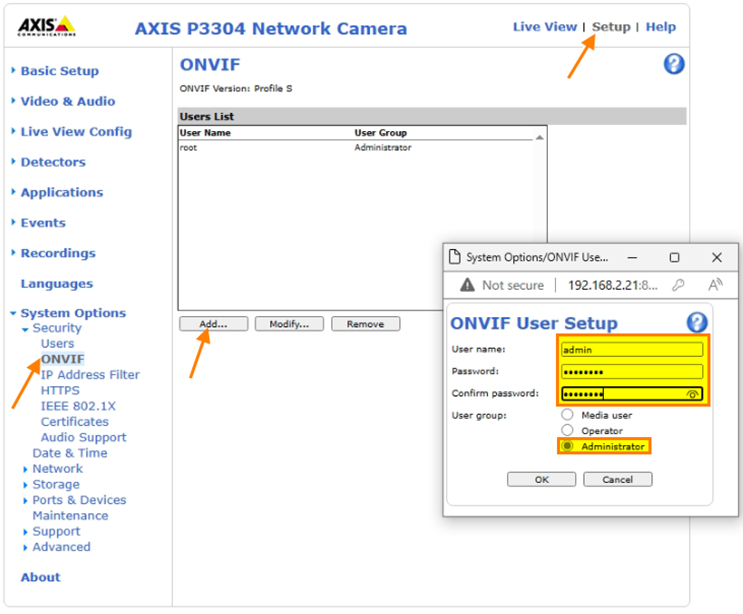Open the Users security page
743x614 pixels.
click(57, 343)
